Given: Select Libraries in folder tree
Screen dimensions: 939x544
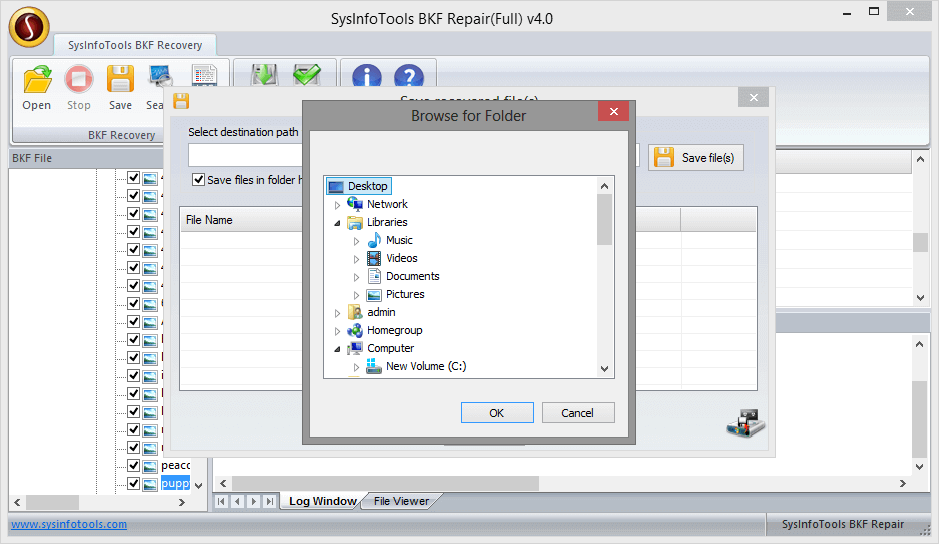Looking at the screenshot, I should [387, 222].
